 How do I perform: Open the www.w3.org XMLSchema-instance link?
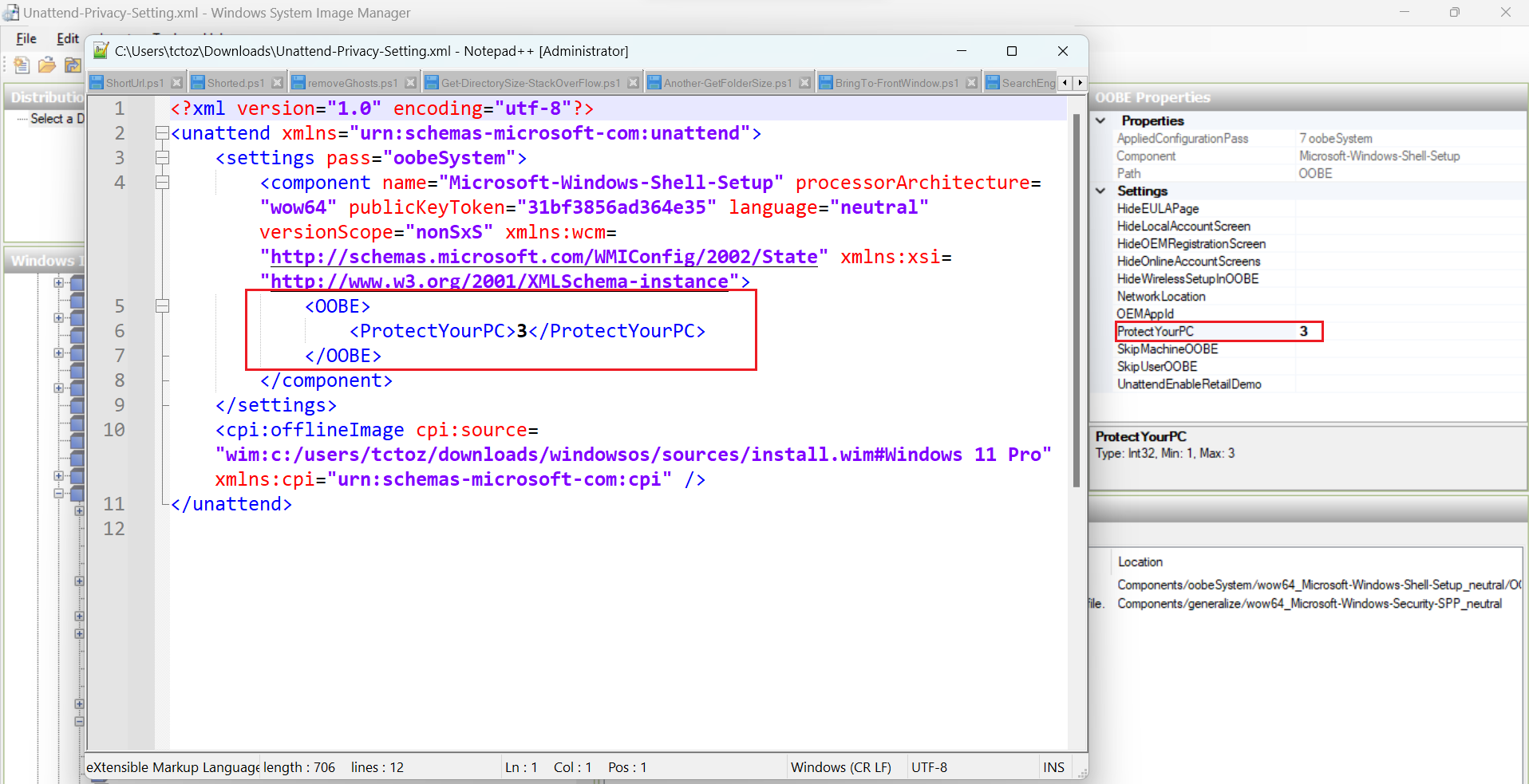coord(500,282)
